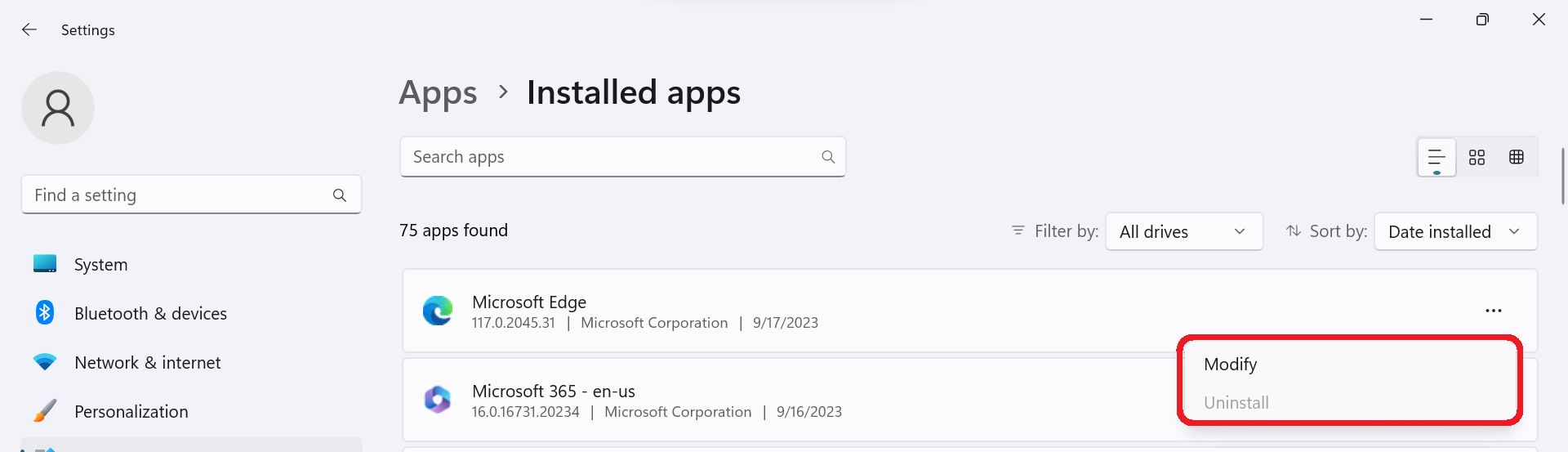Switch to table view layout
The height and width of the screenshot is (452, 1568).
click(1517, 157)
